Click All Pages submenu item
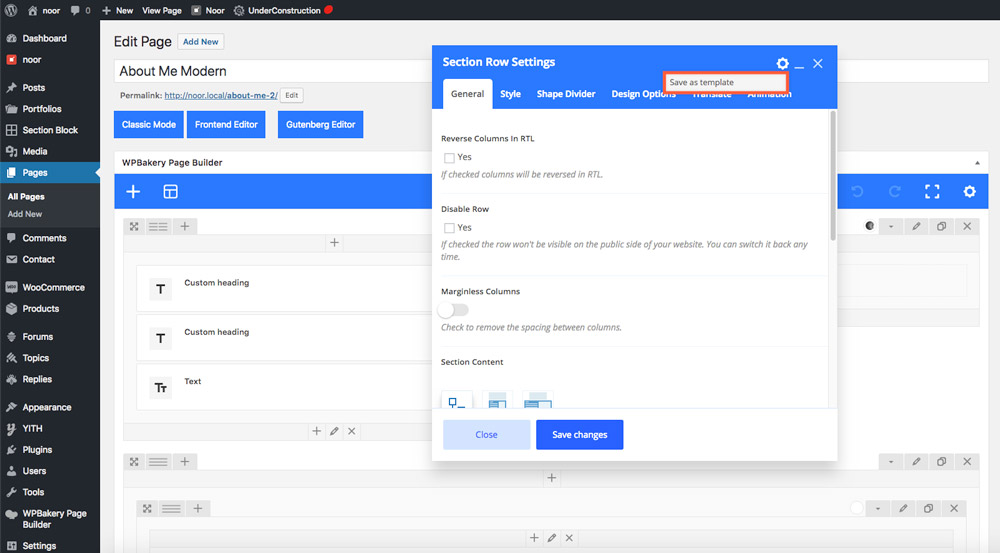Viewport: 1000px width, 553px height. (x=26, y=196)
